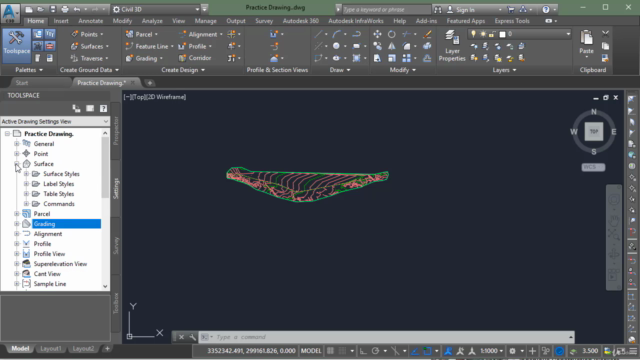Toggle object snap tracking in status bar

tap(415, 351)
